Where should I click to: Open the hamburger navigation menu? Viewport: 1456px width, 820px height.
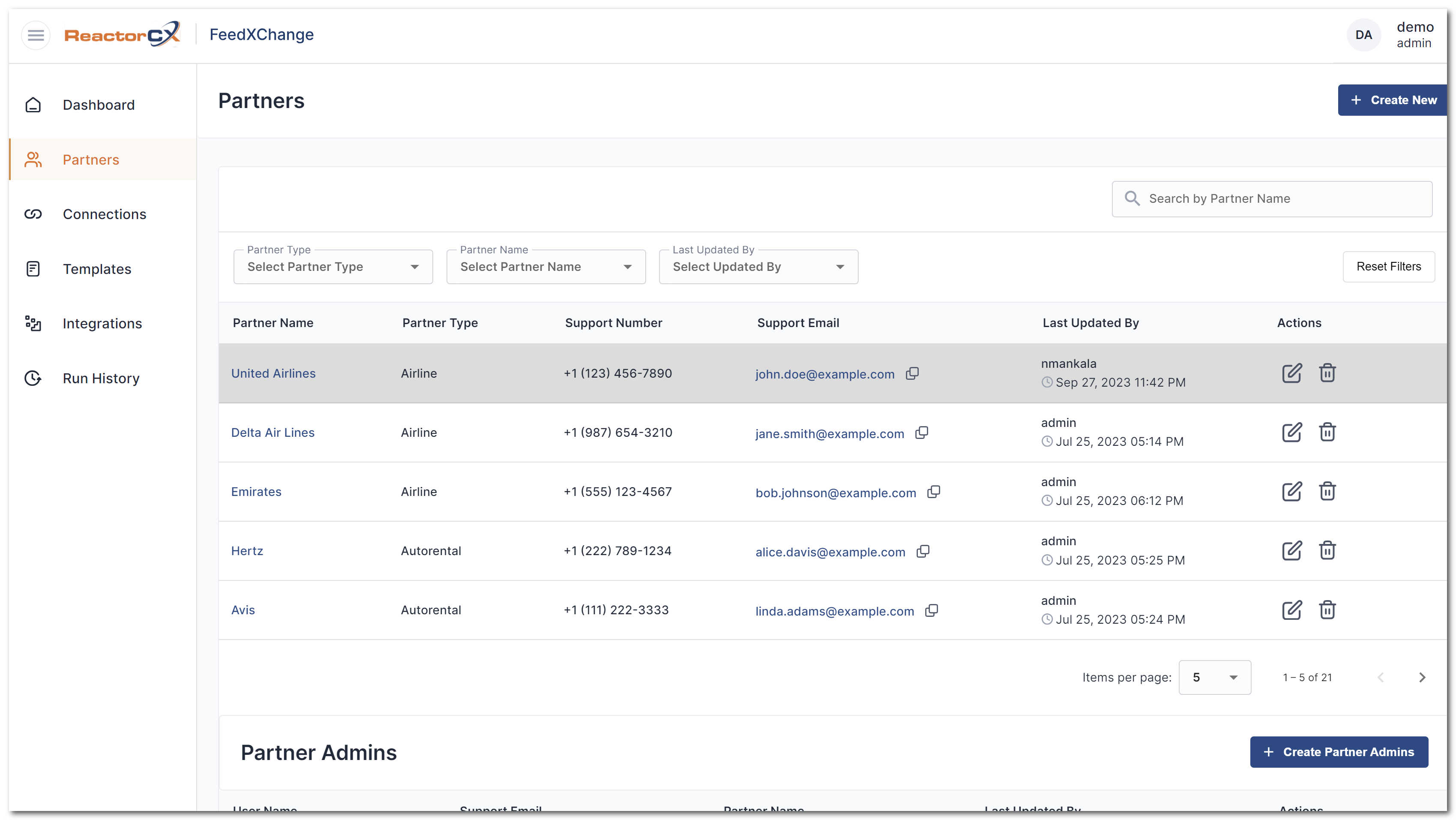coord(36,35)
